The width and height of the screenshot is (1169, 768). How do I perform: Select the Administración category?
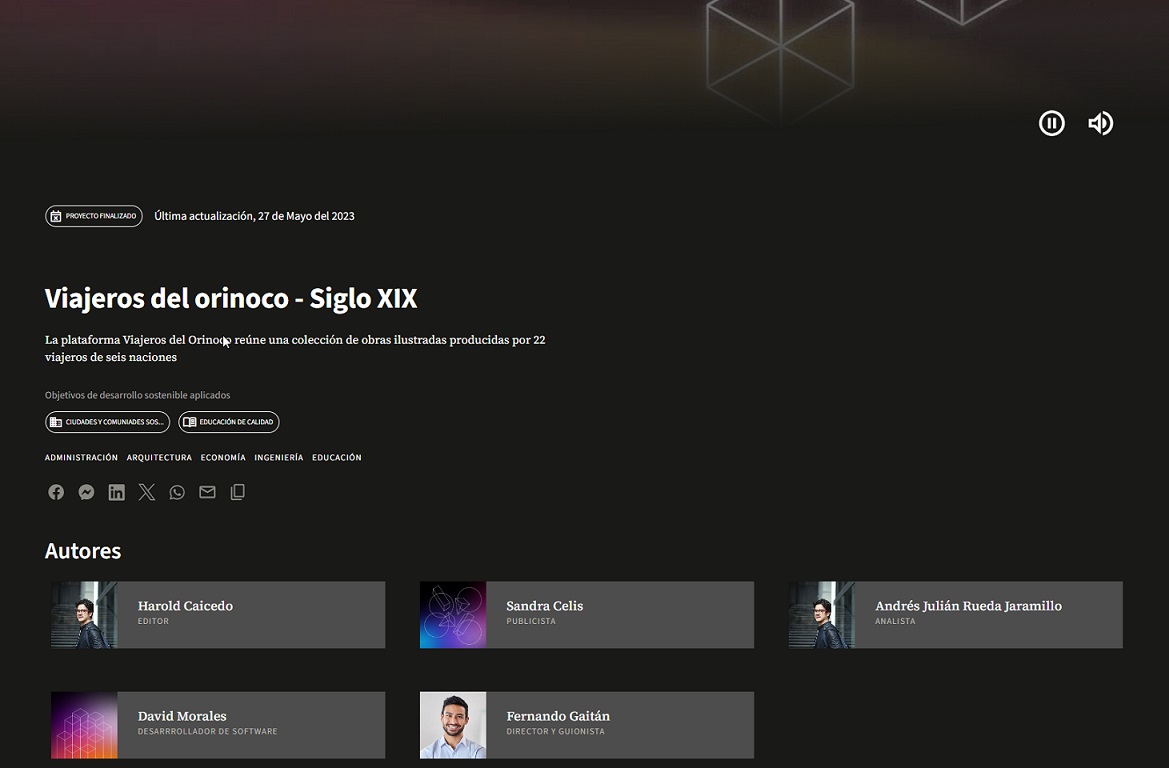81,458
